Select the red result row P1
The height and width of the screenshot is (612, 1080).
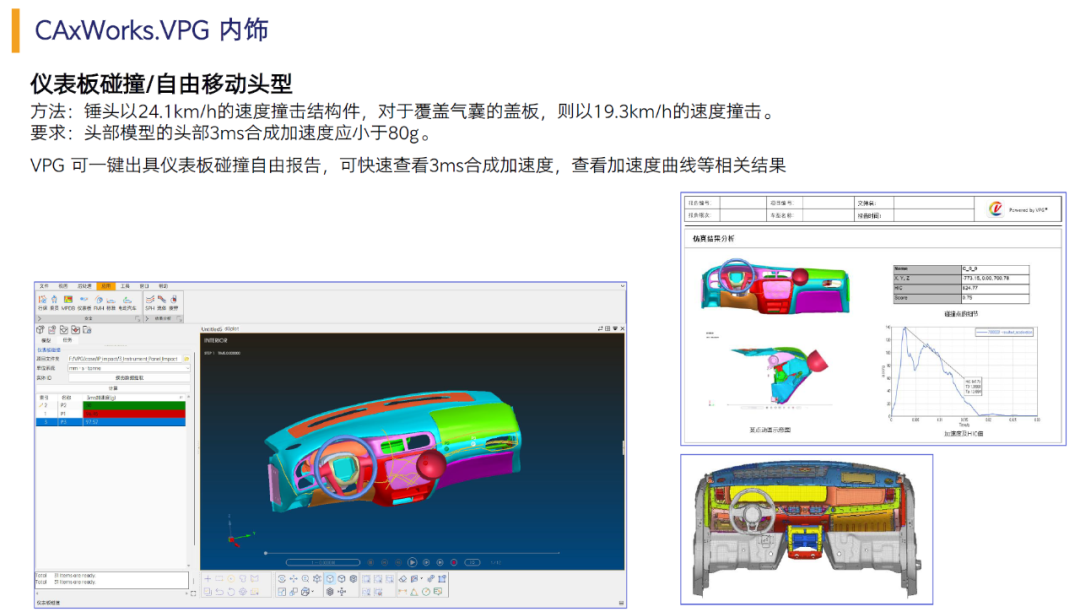tap(110, 414)
